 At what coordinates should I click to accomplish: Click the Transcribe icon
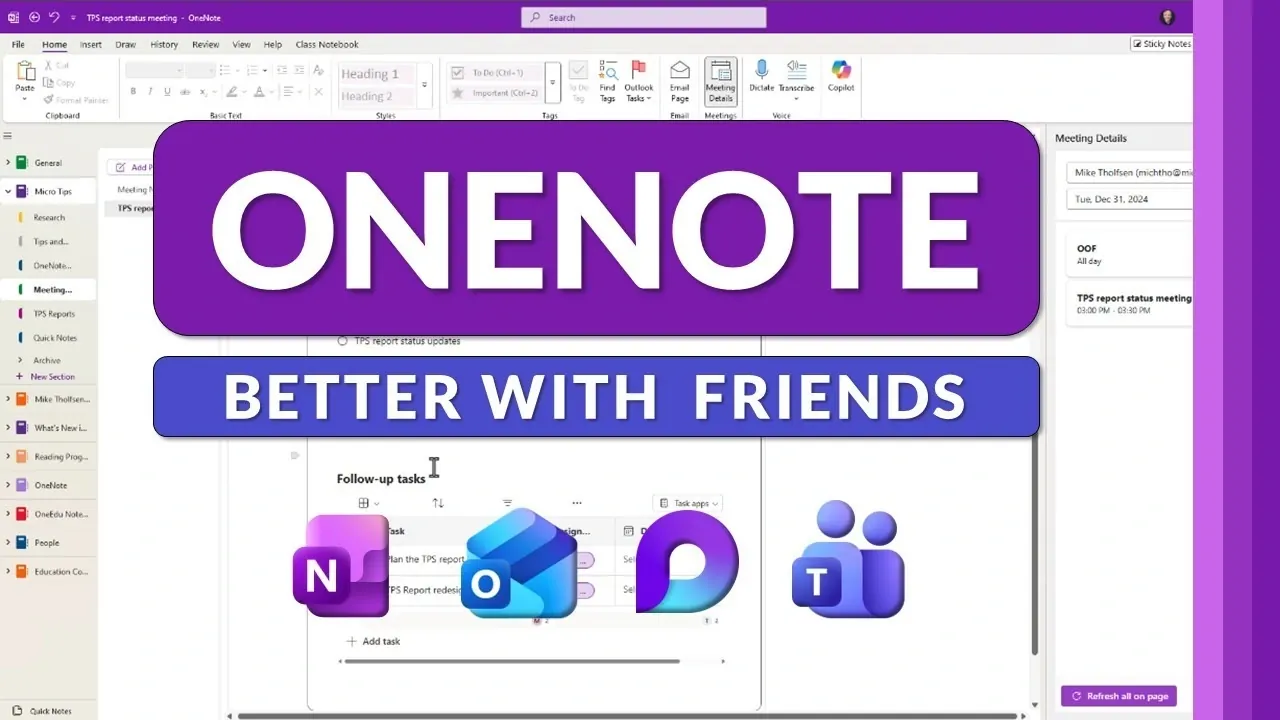coord(796,71)
